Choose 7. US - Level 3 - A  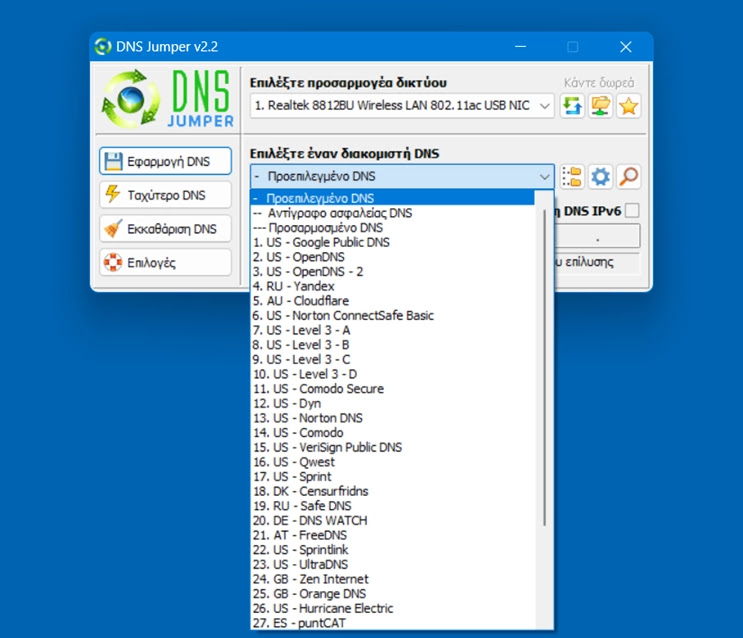[392, 330]
